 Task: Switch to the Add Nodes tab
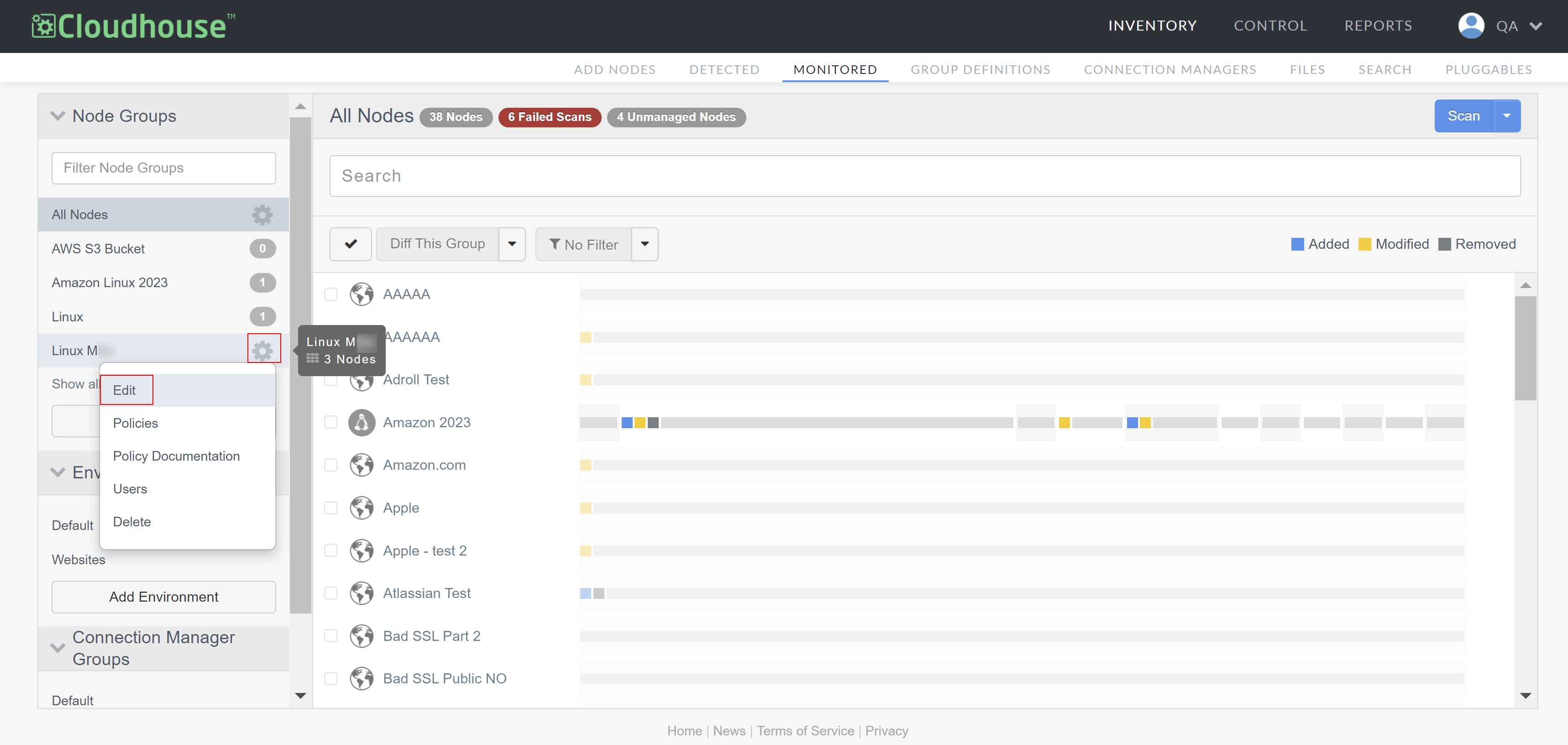(x=615, y=69)
